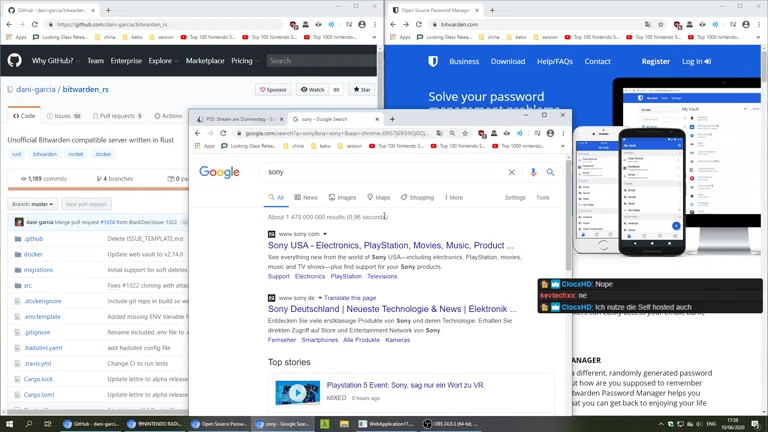Close the PS5 Stream tab
The image size is (768, 432).
click(281, 119)
